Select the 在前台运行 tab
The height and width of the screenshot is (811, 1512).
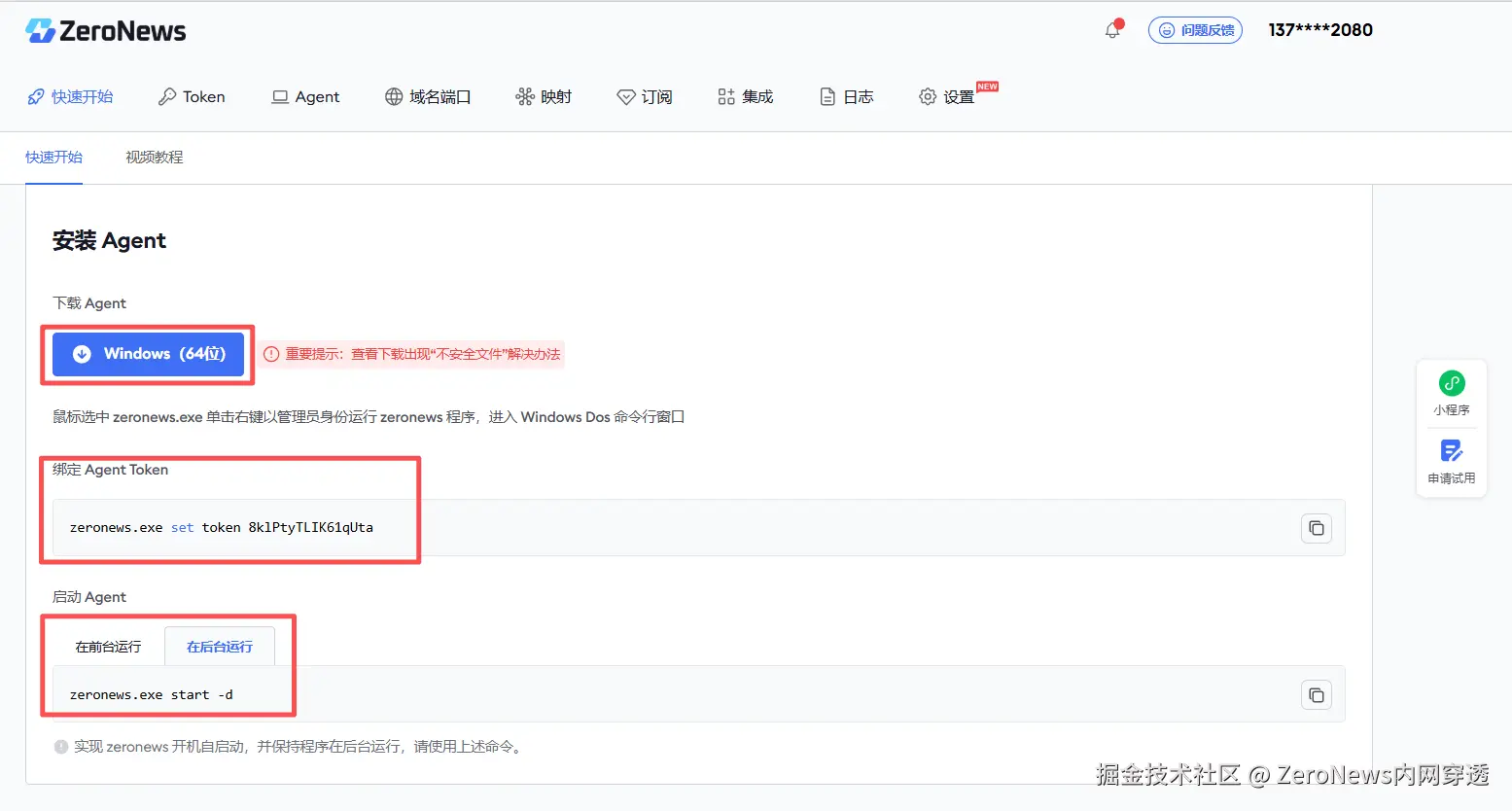[x=108, y=647]
